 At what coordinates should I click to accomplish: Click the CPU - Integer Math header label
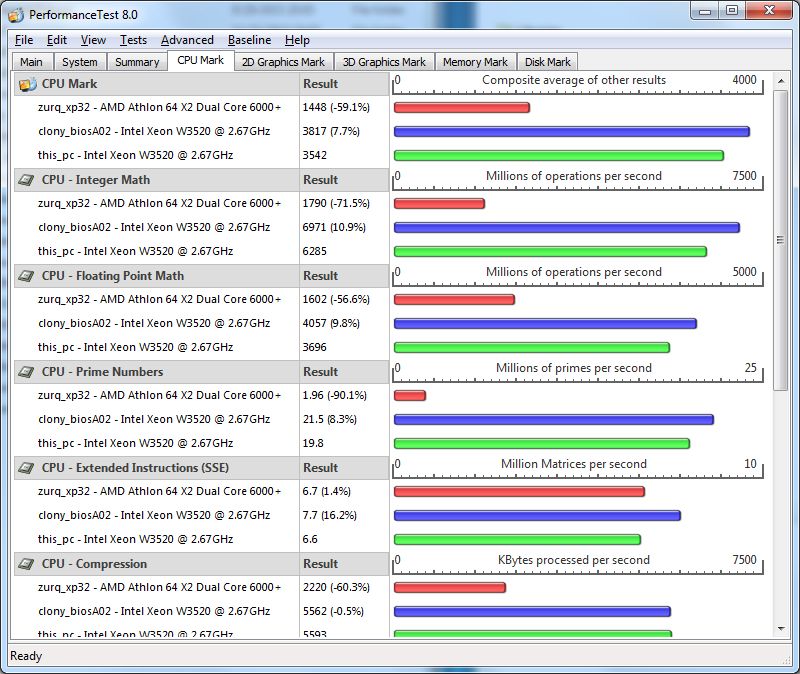pos(96,180)
